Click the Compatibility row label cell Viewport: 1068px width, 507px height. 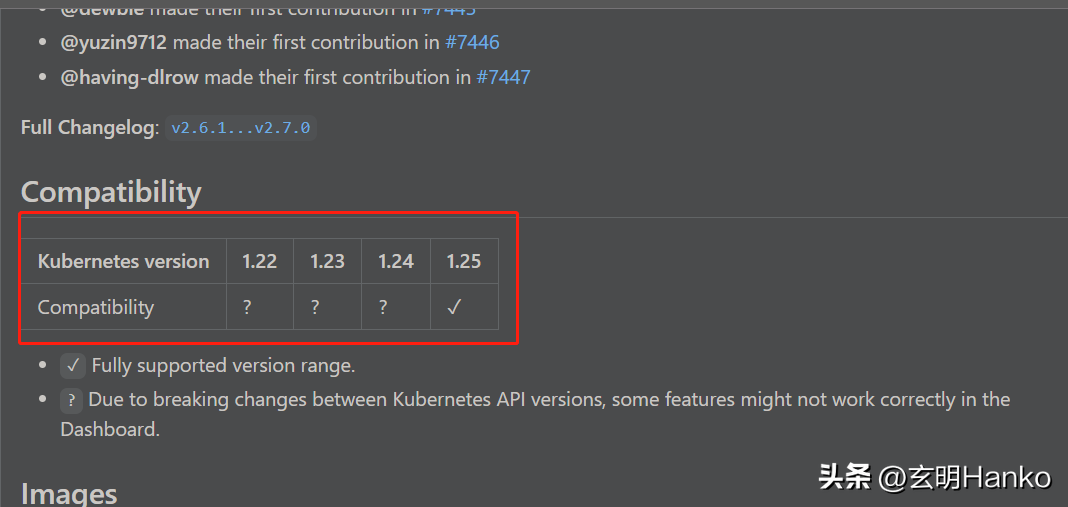click(123, 307)
